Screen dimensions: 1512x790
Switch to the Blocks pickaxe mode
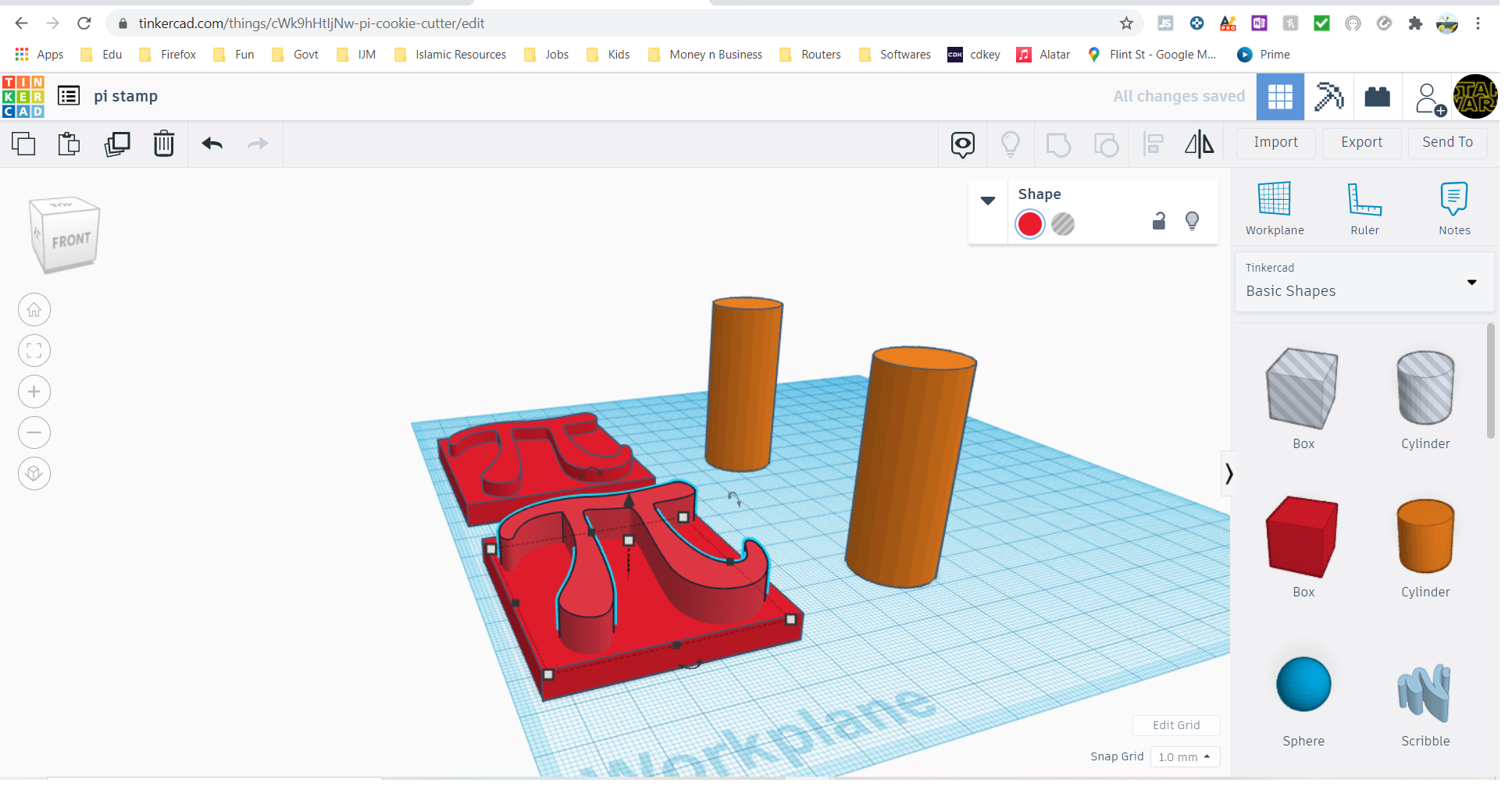1328,97
